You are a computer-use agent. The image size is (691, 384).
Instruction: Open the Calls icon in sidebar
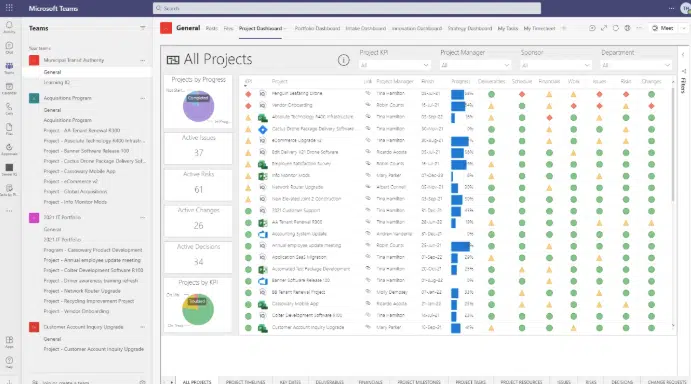9,108
